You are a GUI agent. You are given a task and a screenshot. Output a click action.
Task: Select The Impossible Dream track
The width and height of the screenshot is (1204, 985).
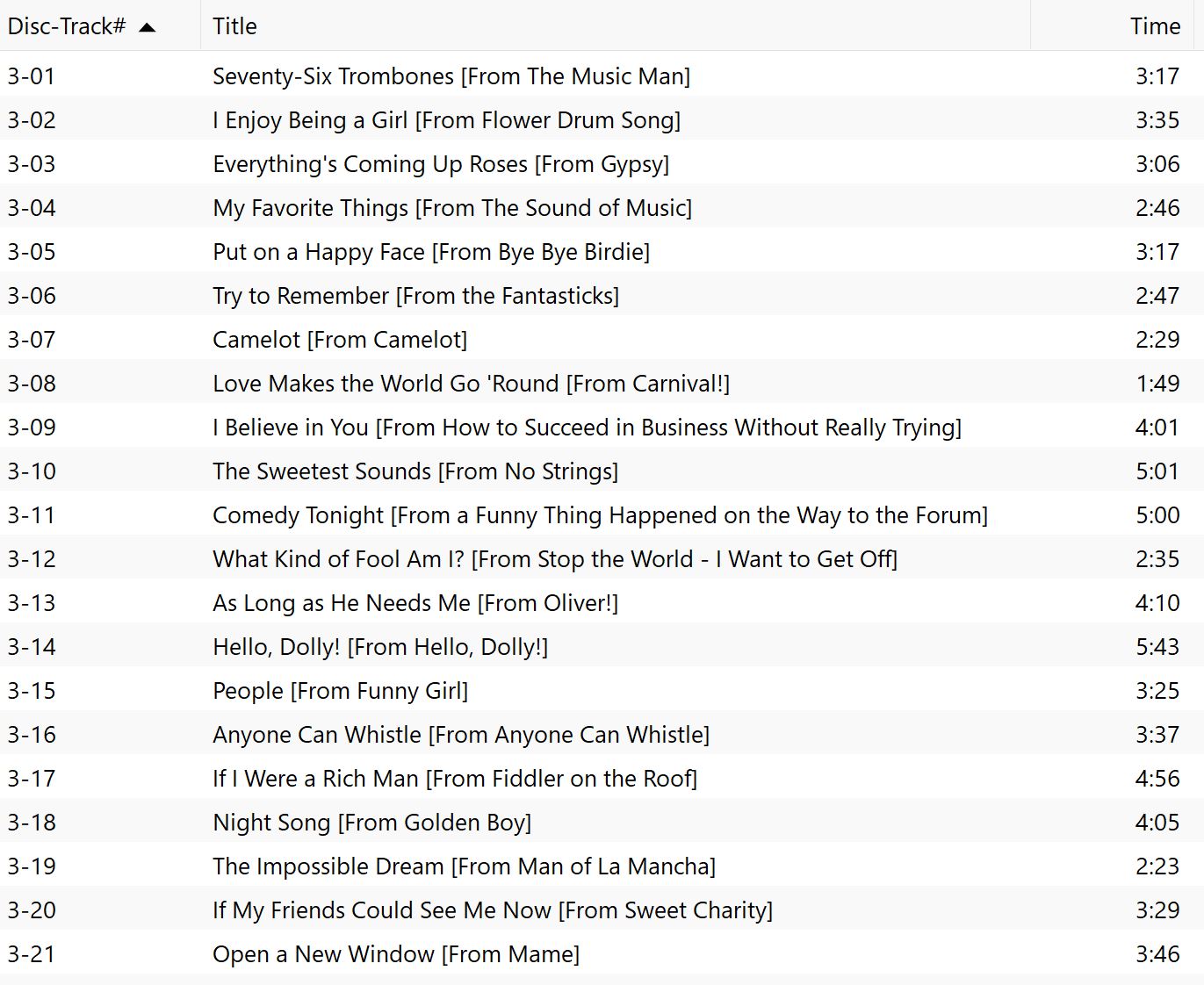(464, 866)
